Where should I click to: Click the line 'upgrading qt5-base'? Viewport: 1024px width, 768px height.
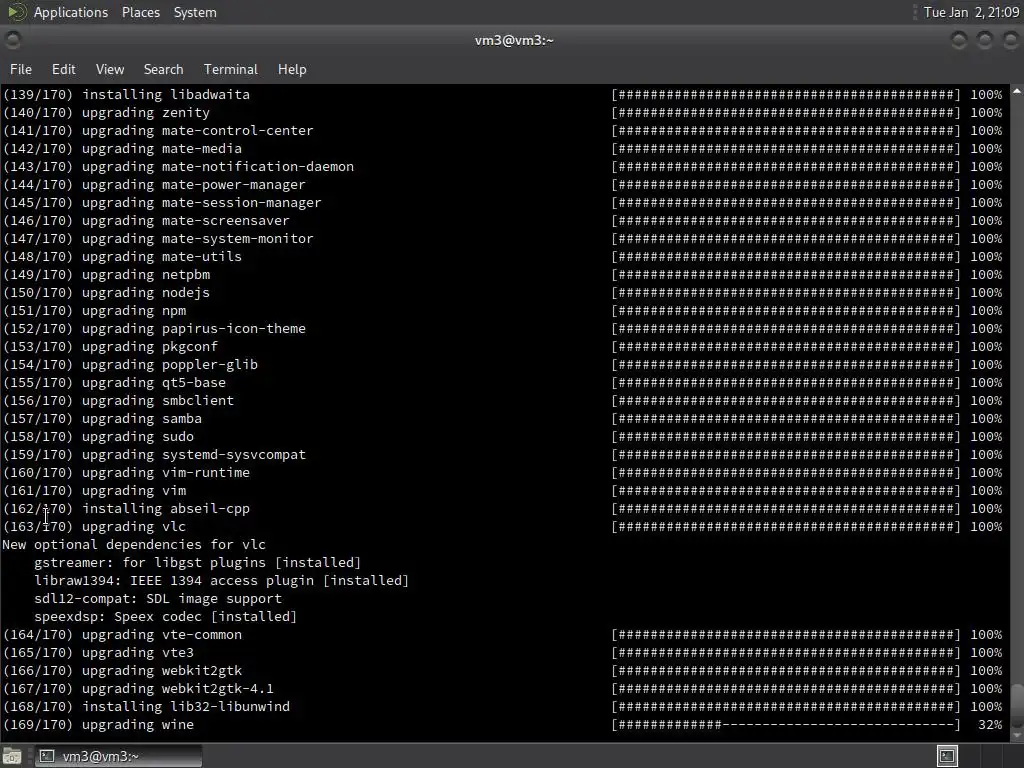pos(114,382)
